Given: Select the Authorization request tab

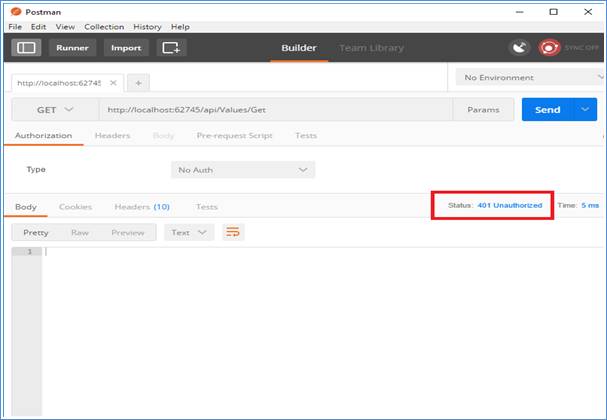Looking at the screenshot, I should coord(43,135).
